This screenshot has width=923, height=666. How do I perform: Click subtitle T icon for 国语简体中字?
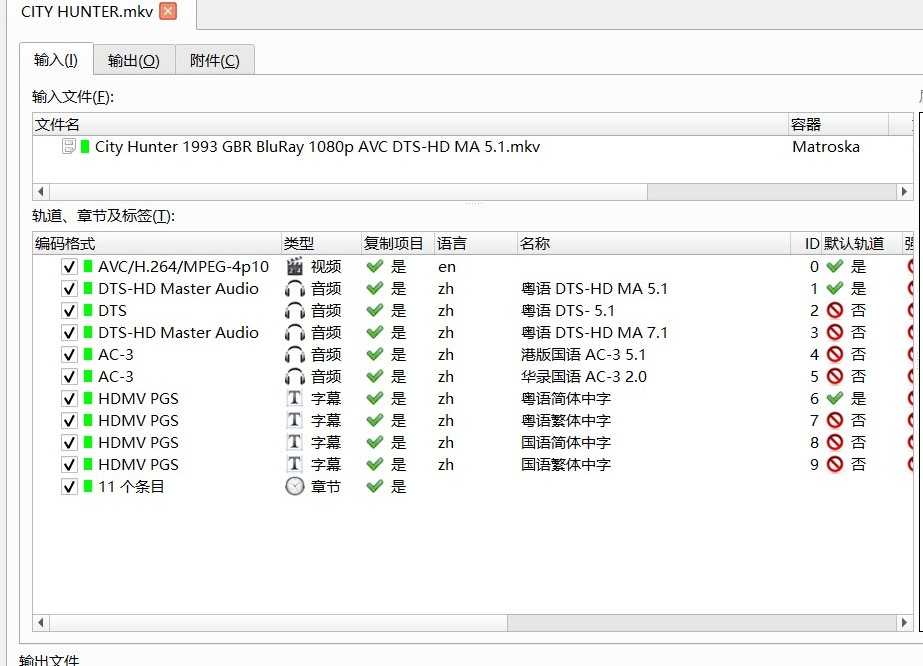pyautogui.click(x=294, y=442)
